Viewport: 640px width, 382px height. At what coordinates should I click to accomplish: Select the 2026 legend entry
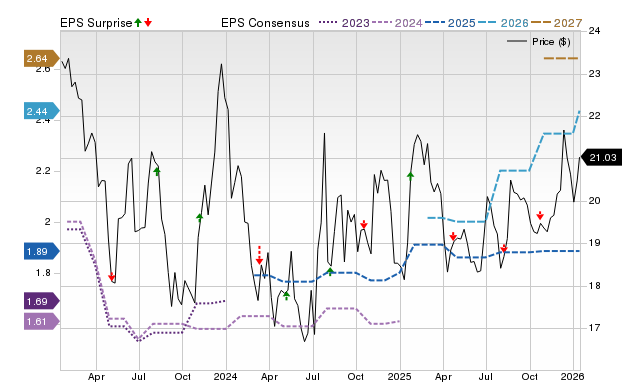[x=503, y=23]
